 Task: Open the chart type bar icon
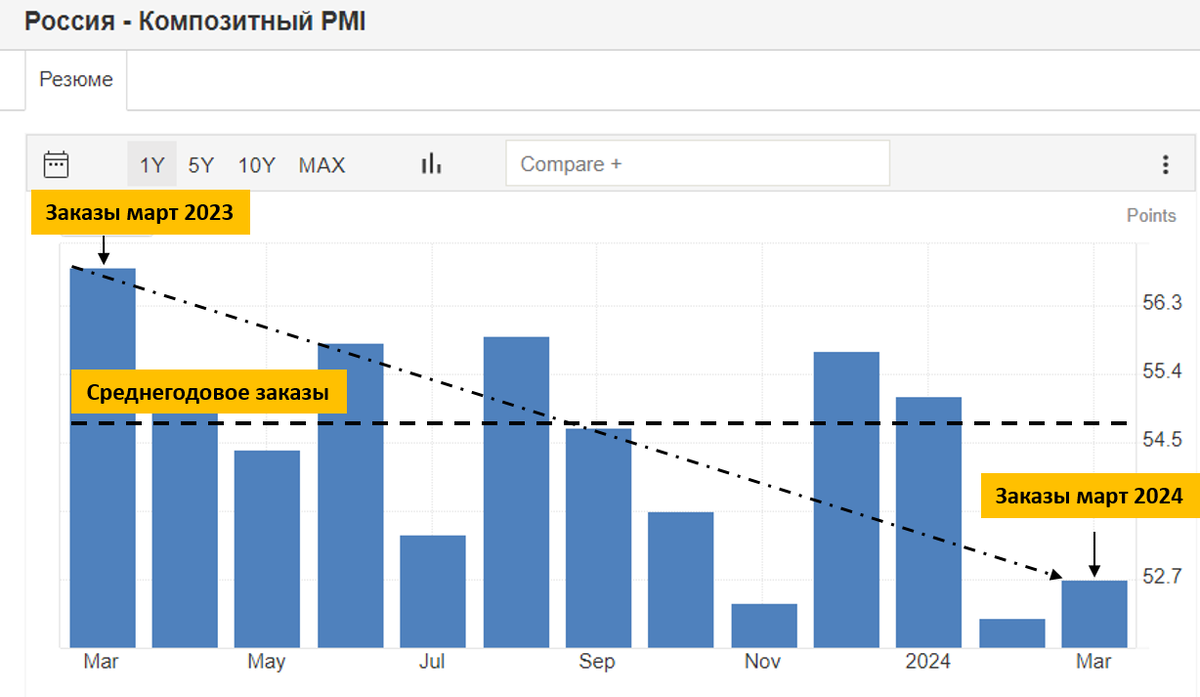[431, 163]
